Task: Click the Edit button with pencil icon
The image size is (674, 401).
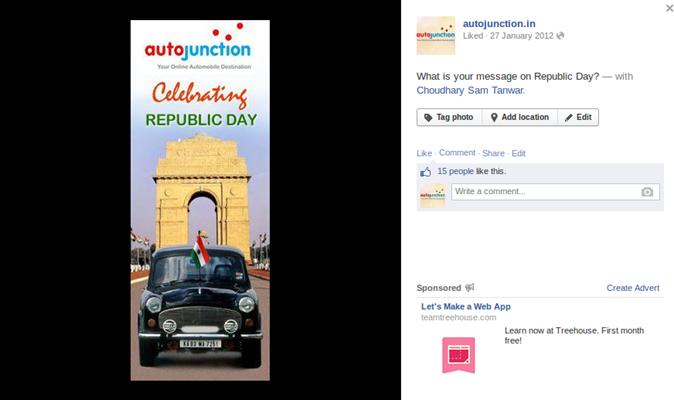Action: pos(578,117)
